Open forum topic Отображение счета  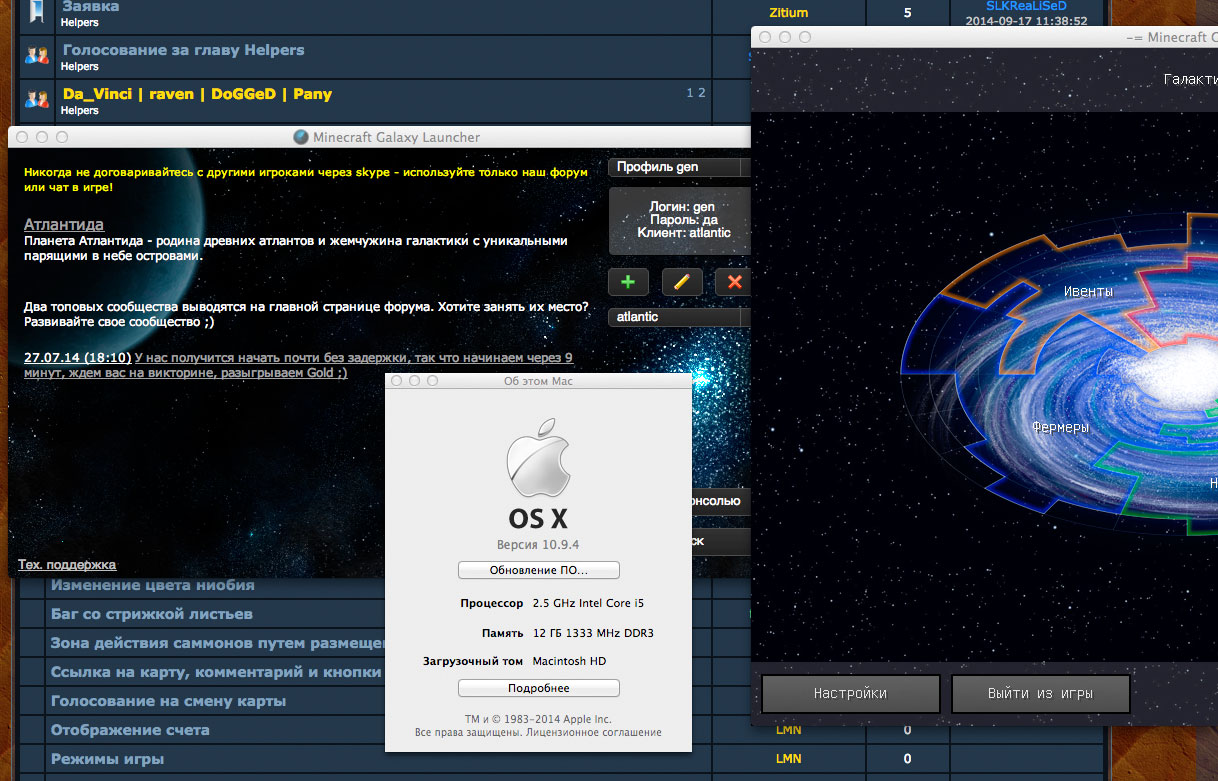tap(130, 730)
